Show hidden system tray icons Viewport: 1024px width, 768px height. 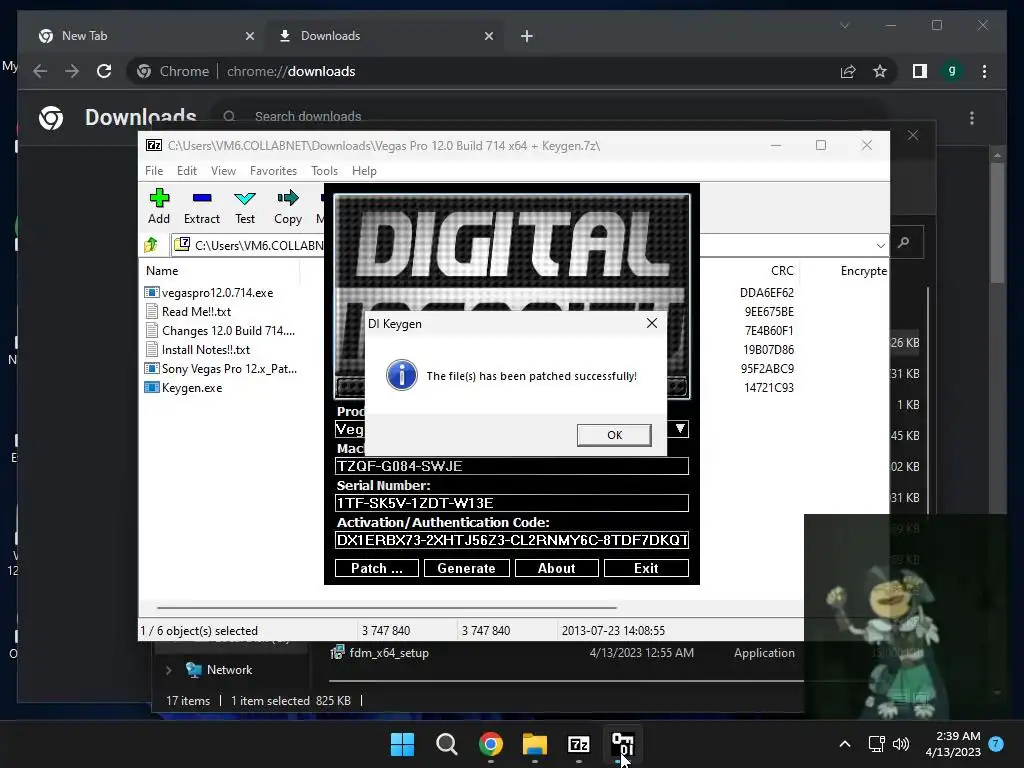pyautogui.click(x=844, y=744)
